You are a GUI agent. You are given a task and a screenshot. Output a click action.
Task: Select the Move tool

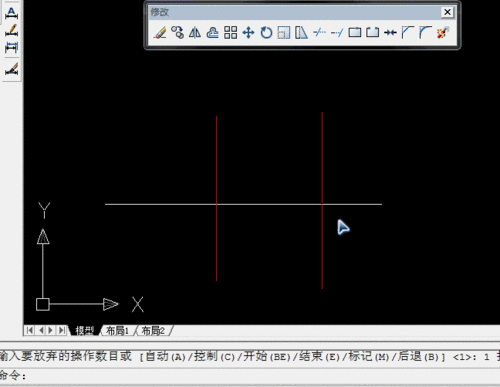pos(248,33)
